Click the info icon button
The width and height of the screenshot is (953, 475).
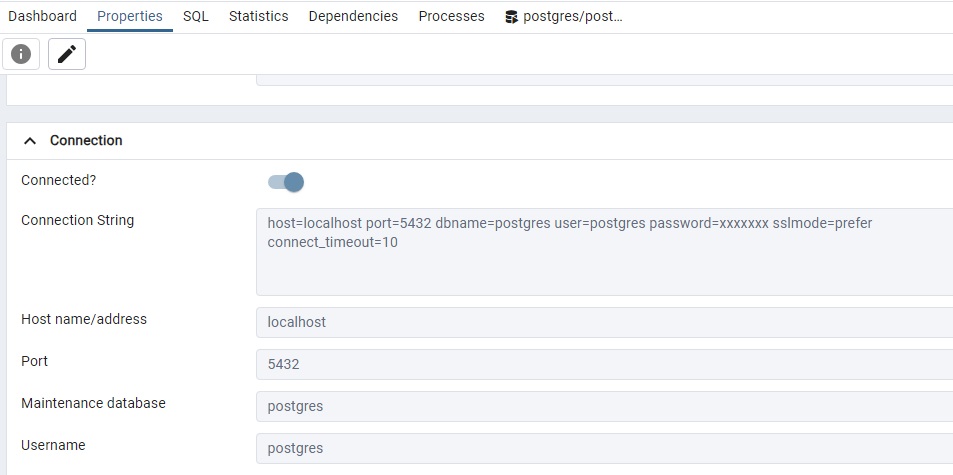pos(21,54)
